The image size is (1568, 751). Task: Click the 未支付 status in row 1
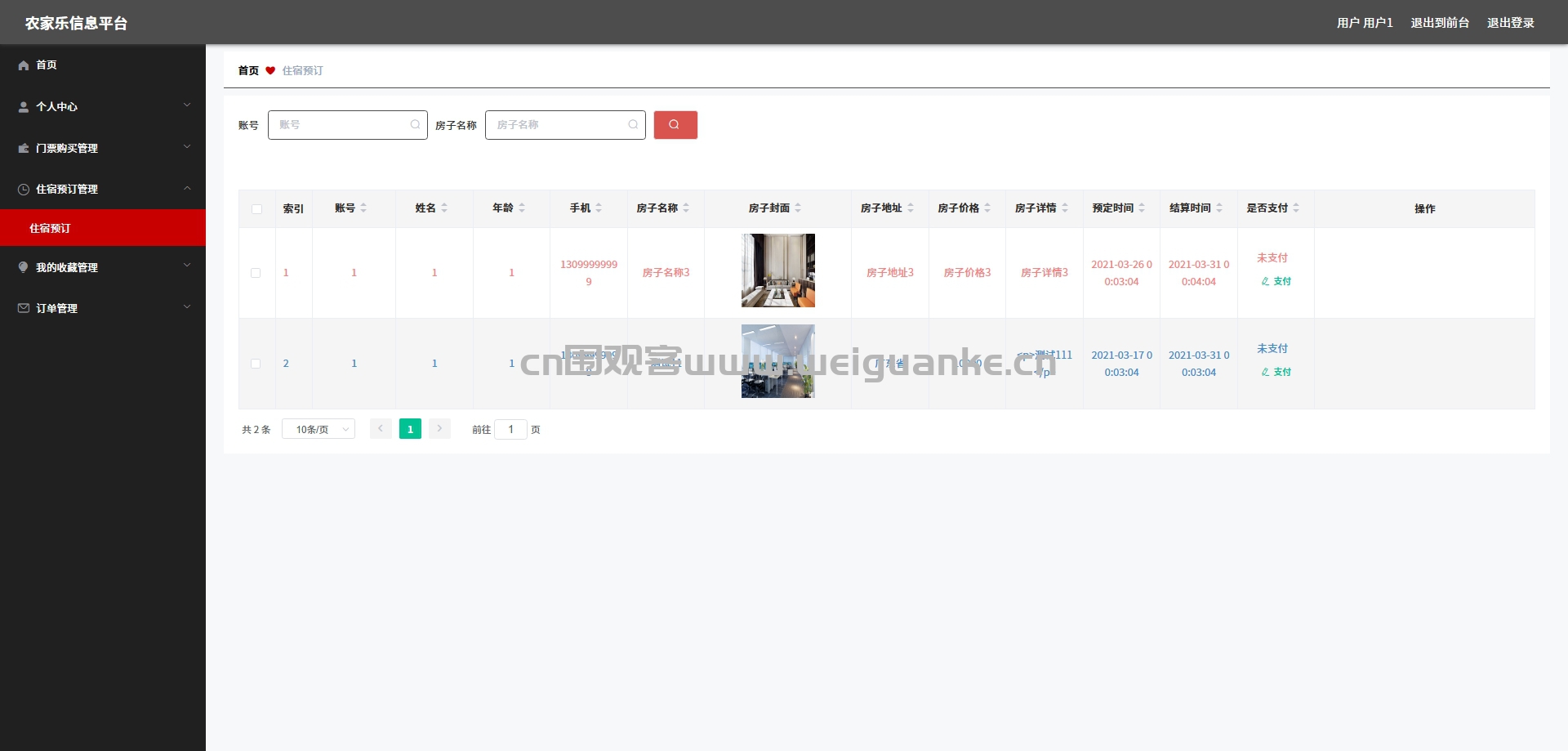tap(1272, 258)
